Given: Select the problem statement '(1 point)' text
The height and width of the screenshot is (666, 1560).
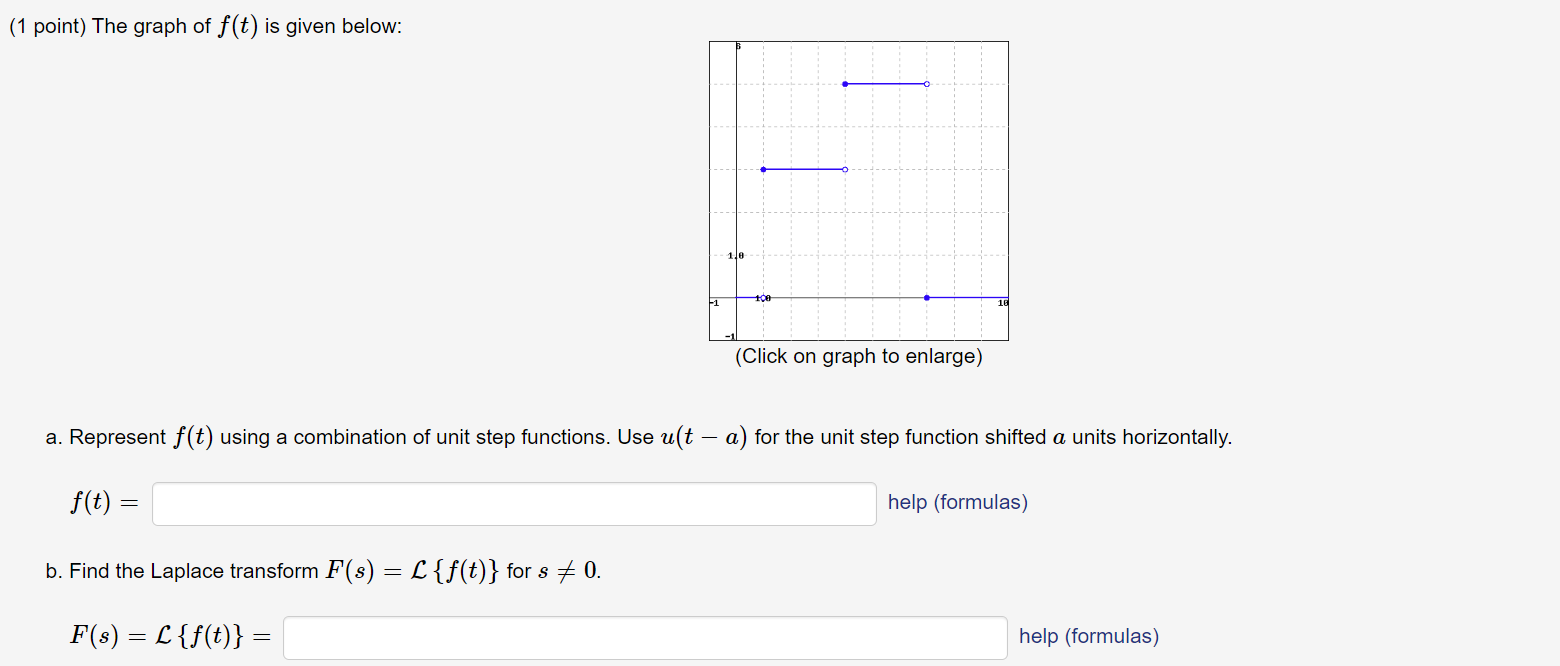Looking at the screenshot, I should [x=48, y=25].
